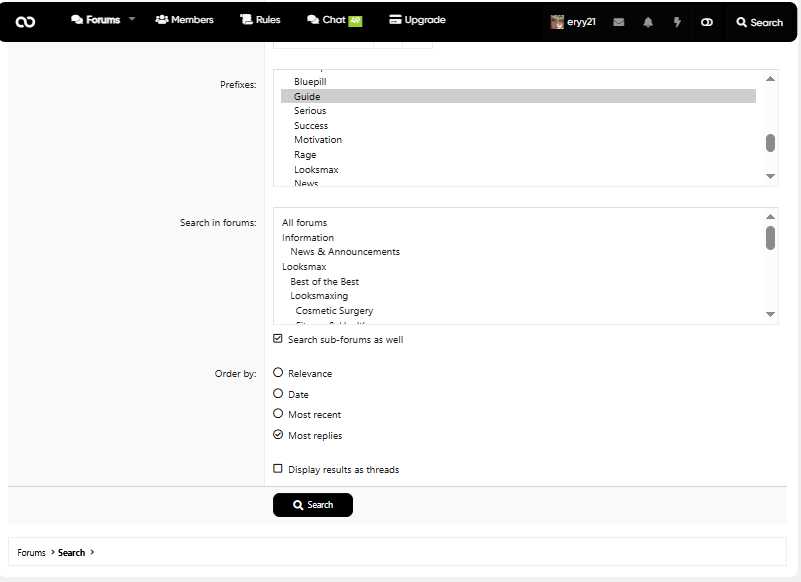This screenshot has width=801, height=582.
Task: Click the lightning bolt icon
Action: point(677,22)
